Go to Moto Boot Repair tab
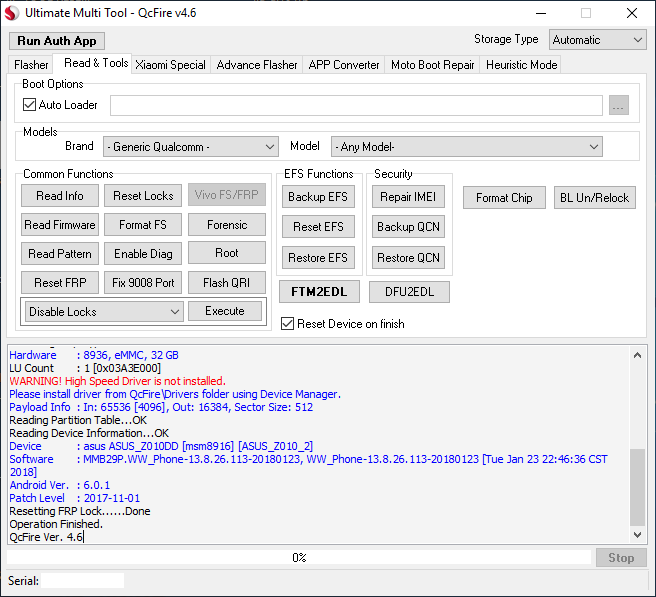 [x=432, y=65]
